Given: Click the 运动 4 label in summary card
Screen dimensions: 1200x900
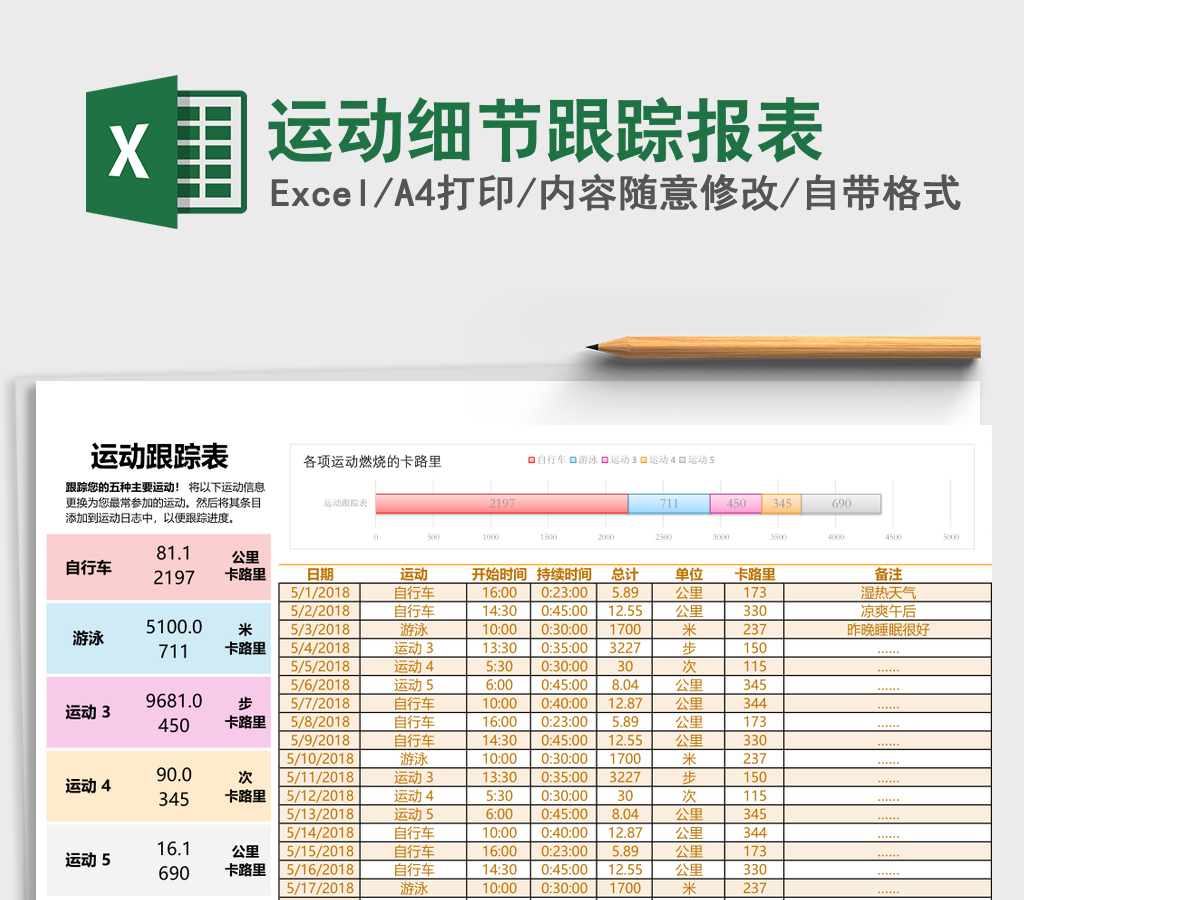Looking at the screenshot, I should pos(88,786).
